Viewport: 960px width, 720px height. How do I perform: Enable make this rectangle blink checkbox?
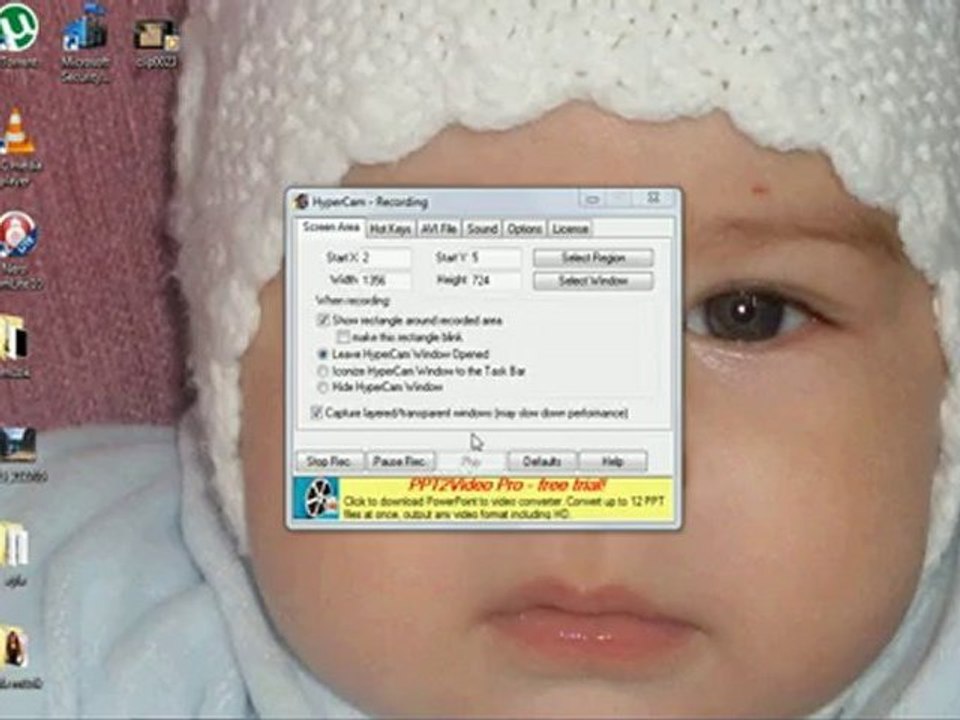click(x=343, y=337)
